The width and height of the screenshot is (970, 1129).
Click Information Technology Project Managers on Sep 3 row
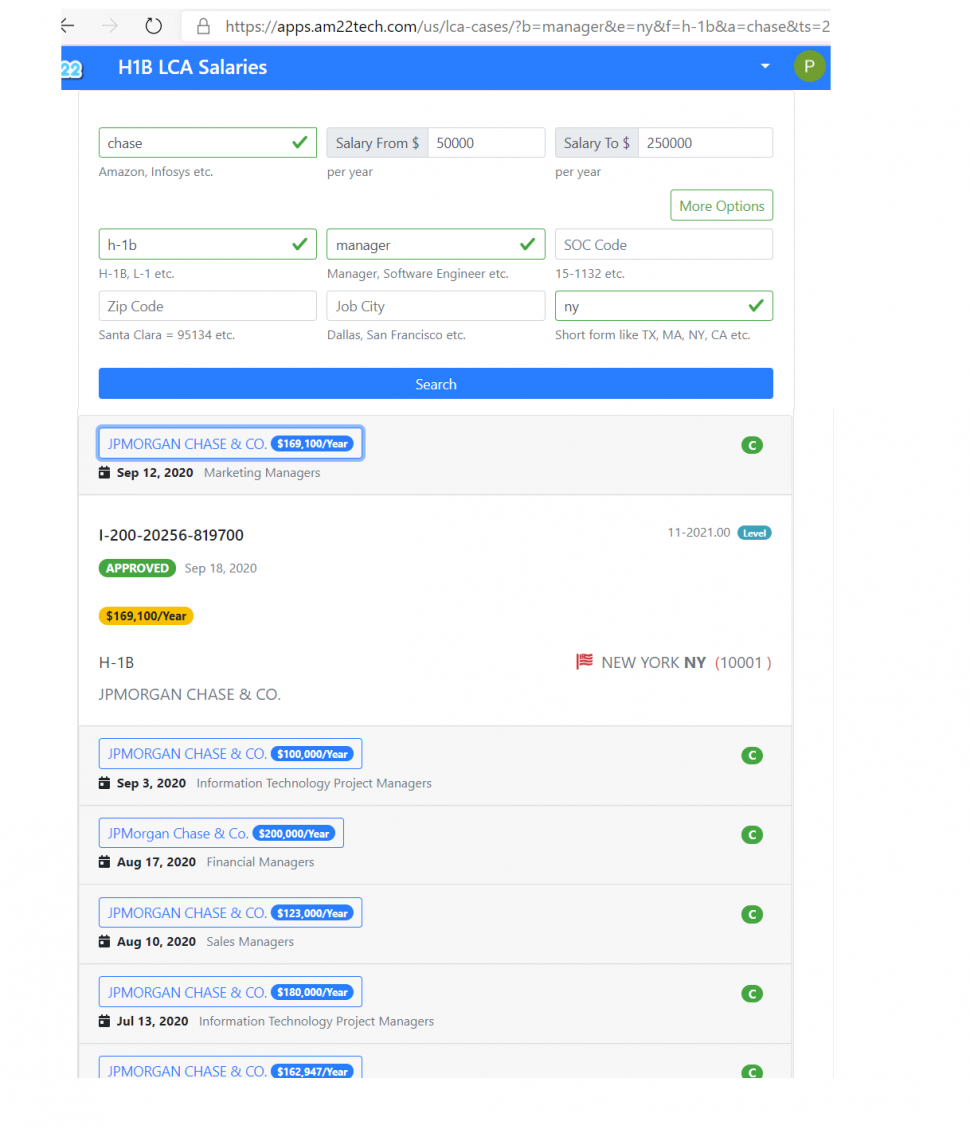(x=314, y=783)
